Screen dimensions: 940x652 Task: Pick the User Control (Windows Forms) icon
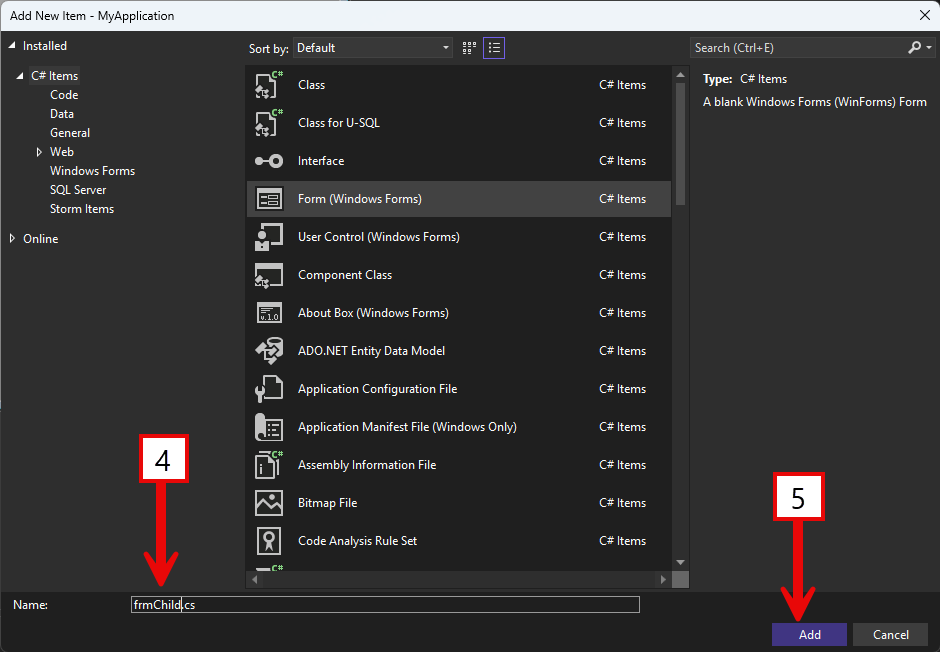269,237
